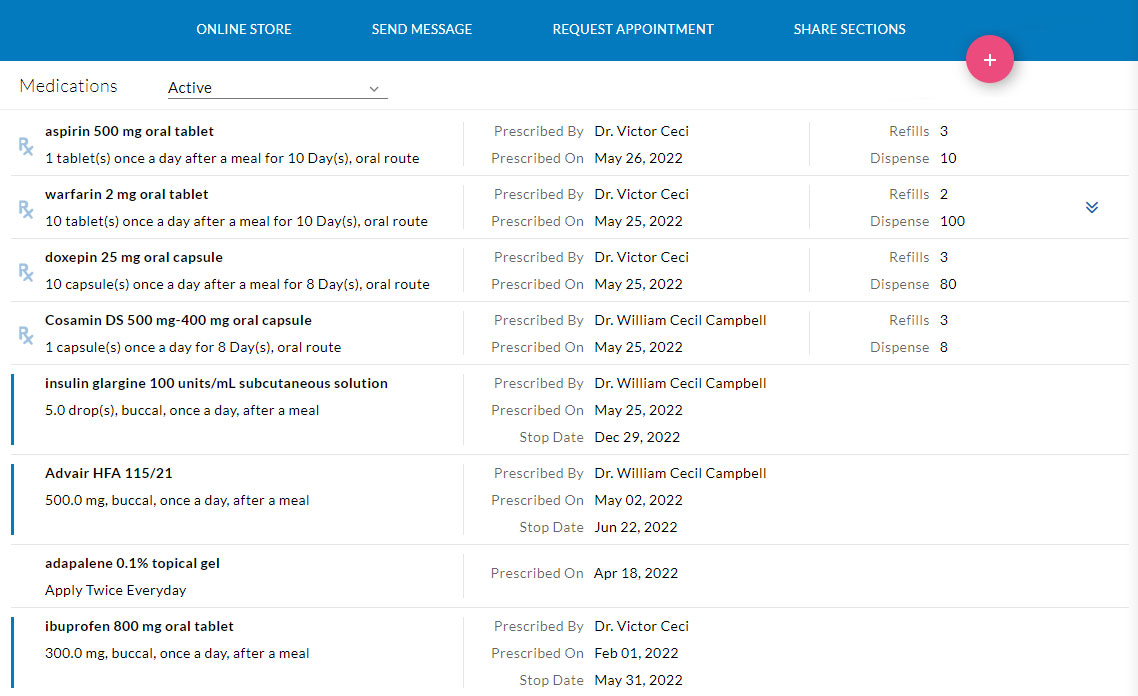Screen dimensions: 1138x696
Task: Open Request Appointment page
Action: (x=633, y=29)
